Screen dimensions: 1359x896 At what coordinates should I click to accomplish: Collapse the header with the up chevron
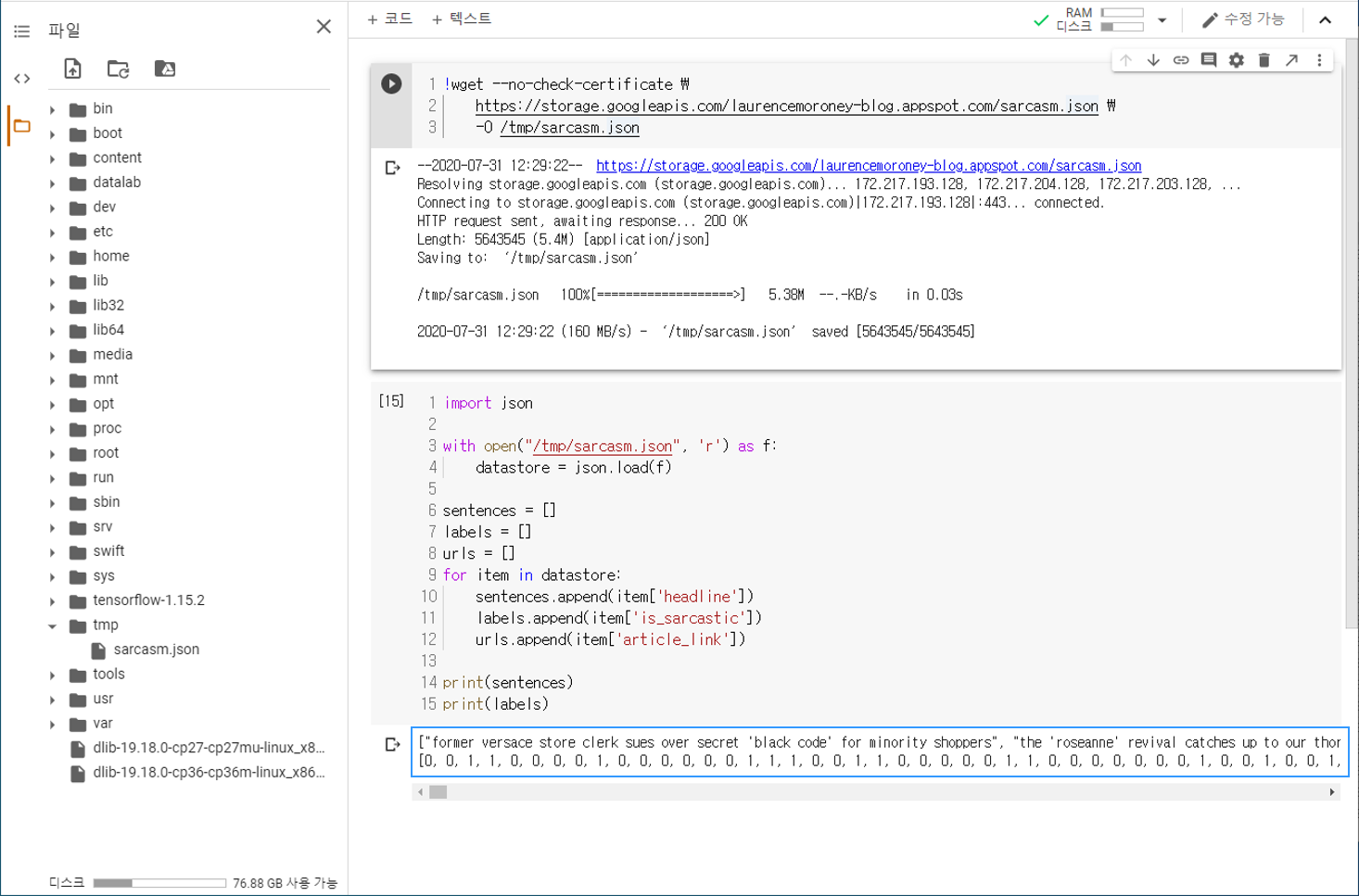1326,19
